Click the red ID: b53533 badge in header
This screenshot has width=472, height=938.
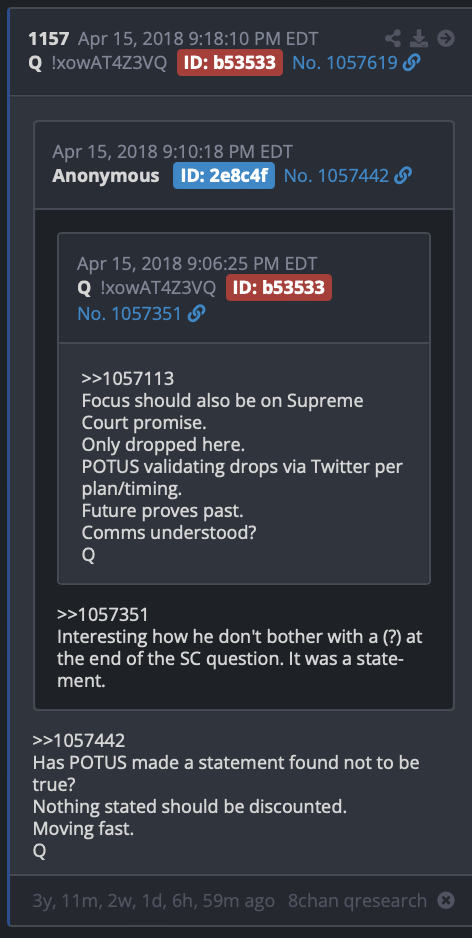pos(230,62)
